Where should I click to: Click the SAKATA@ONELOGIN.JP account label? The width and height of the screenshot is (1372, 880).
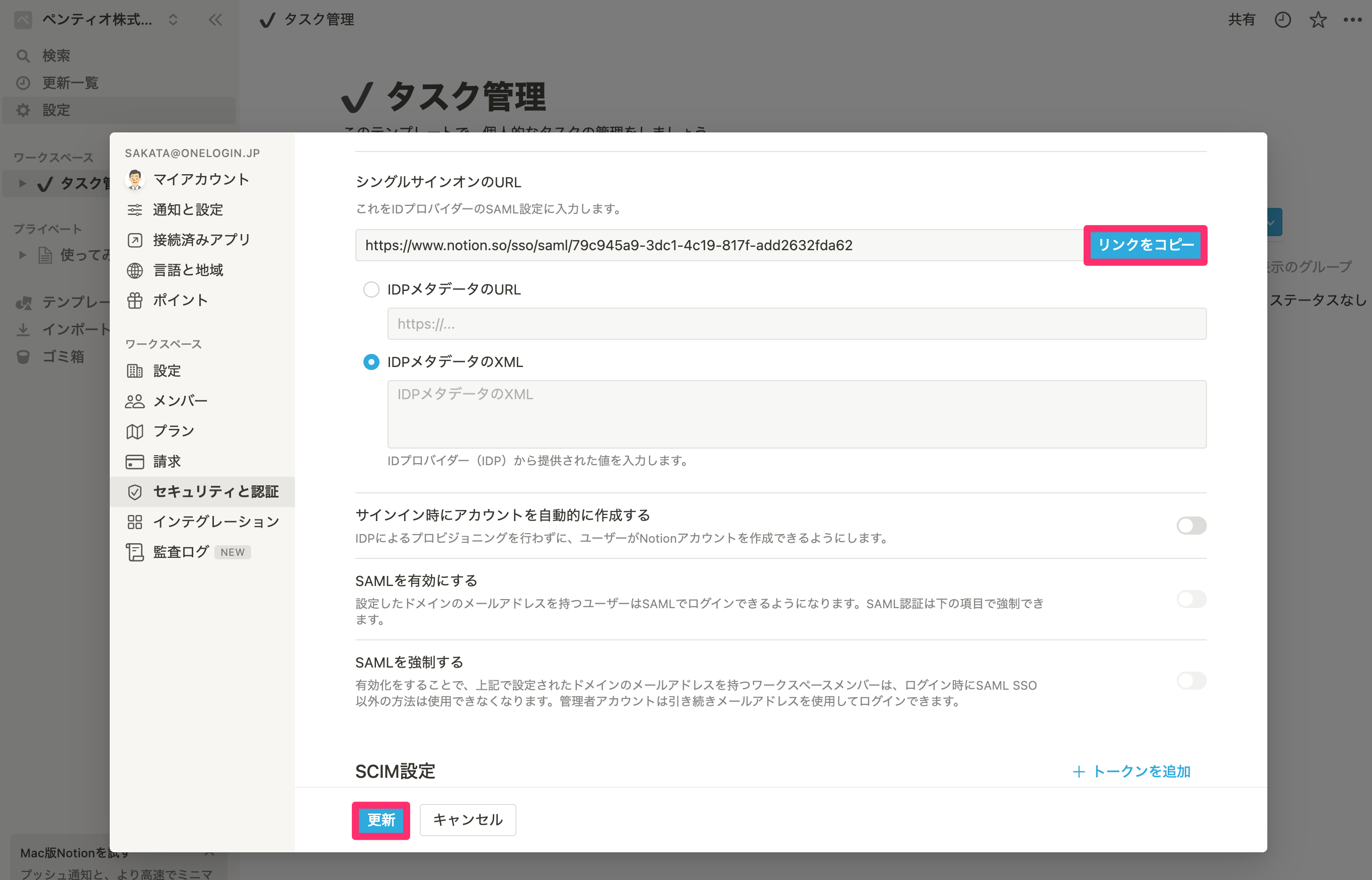[x=192, y=153]
